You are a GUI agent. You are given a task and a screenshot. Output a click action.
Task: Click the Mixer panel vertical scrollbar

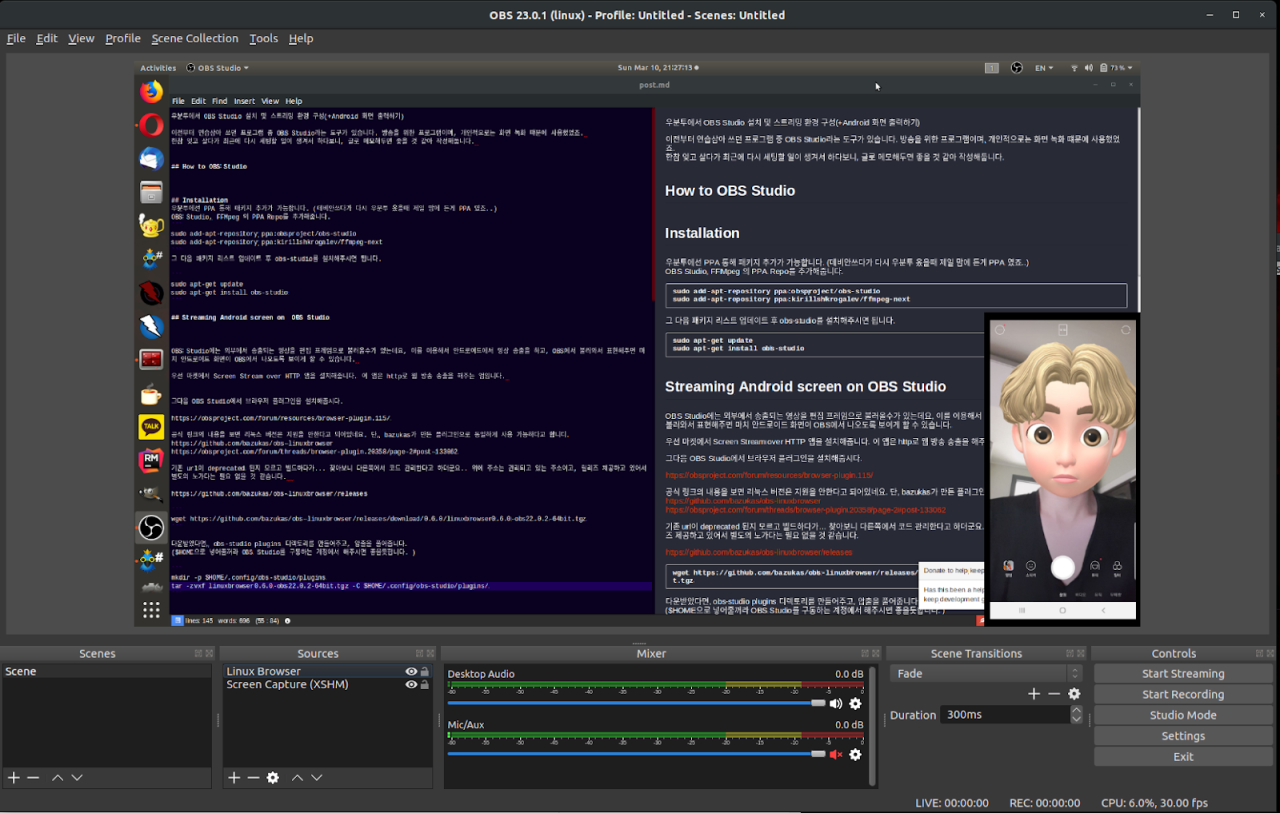point(872,727)
